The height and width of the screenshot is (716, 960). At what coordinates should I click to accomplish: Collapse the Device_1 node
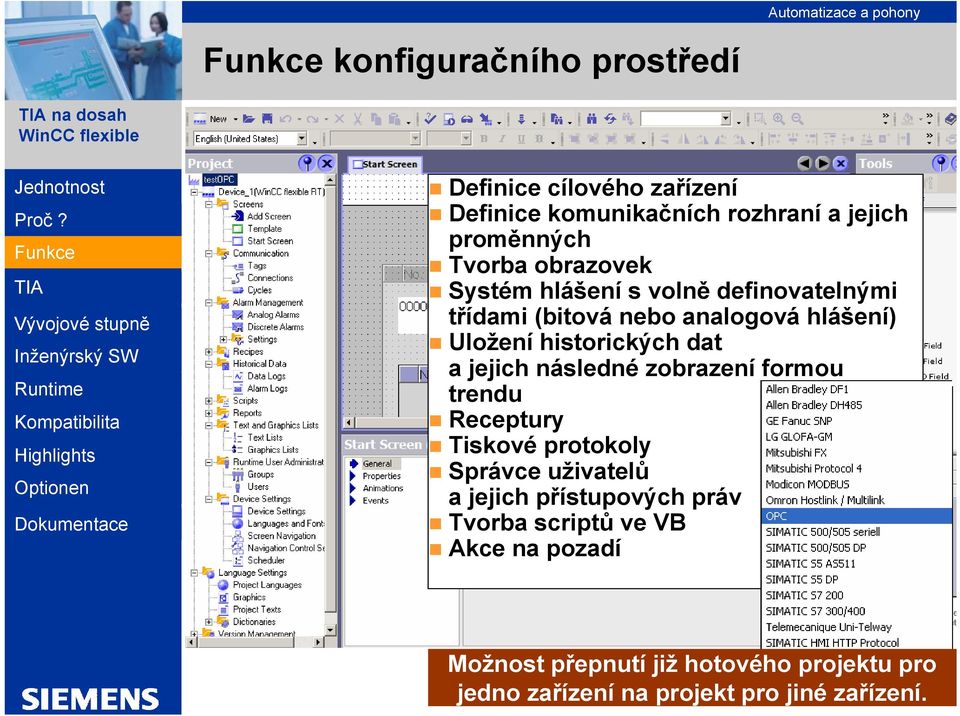[x=194, y=192]
